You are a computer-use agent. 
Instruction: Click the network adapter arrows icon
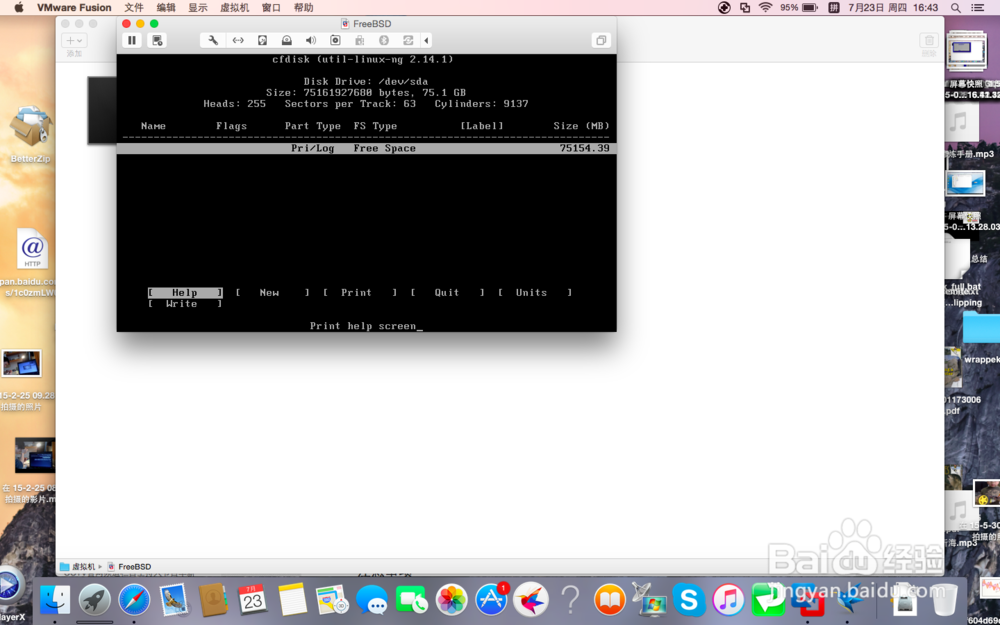238,40
